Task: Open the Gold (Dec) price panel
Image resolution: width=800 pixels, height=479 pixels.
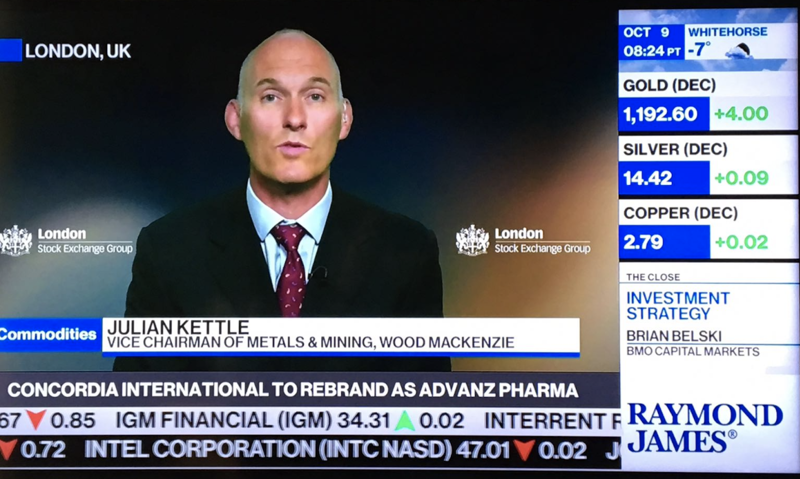Action: pos(708,103)
